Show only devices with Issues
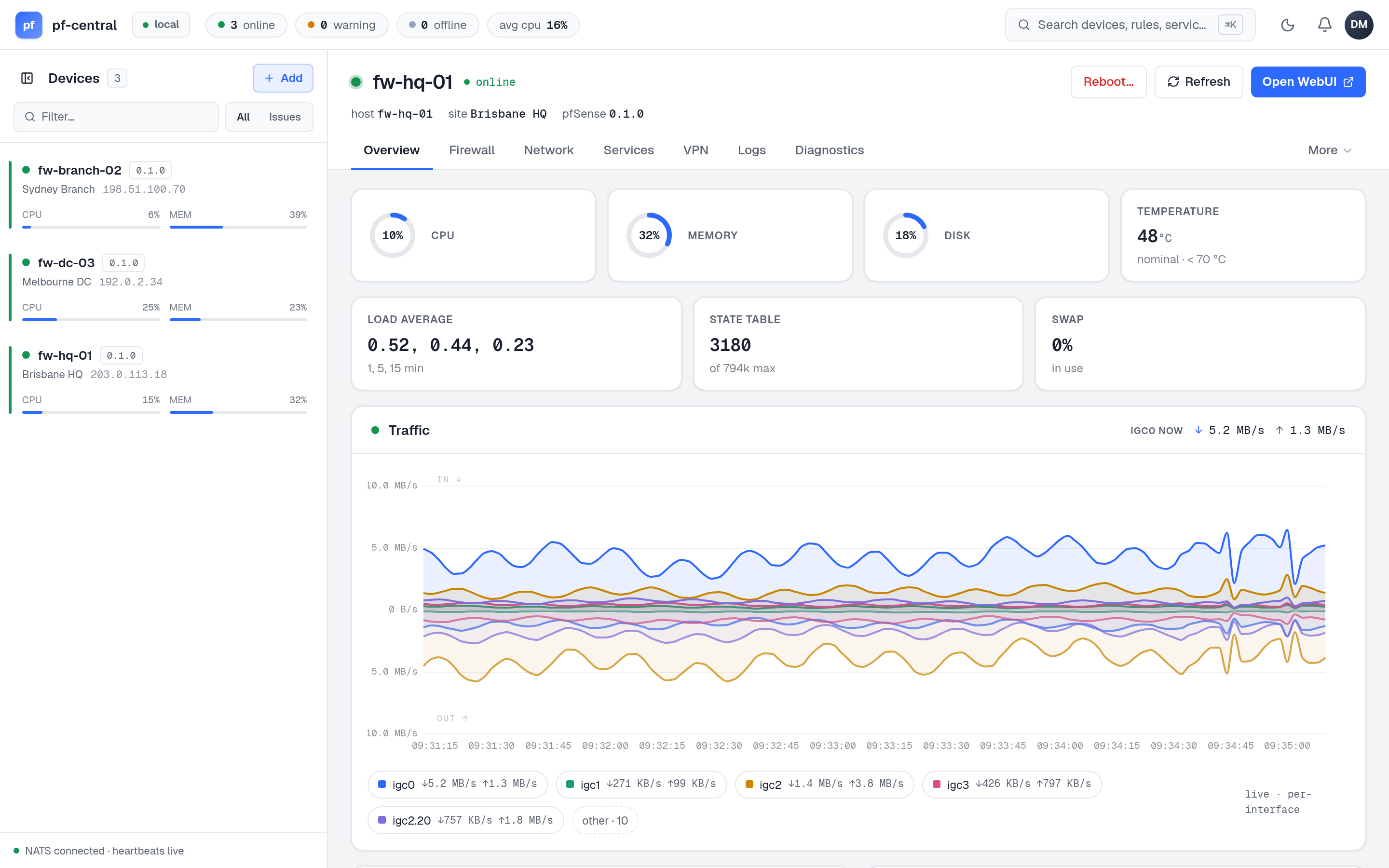The width and height of the screenshot is (1389, 868). pos(285,117)
